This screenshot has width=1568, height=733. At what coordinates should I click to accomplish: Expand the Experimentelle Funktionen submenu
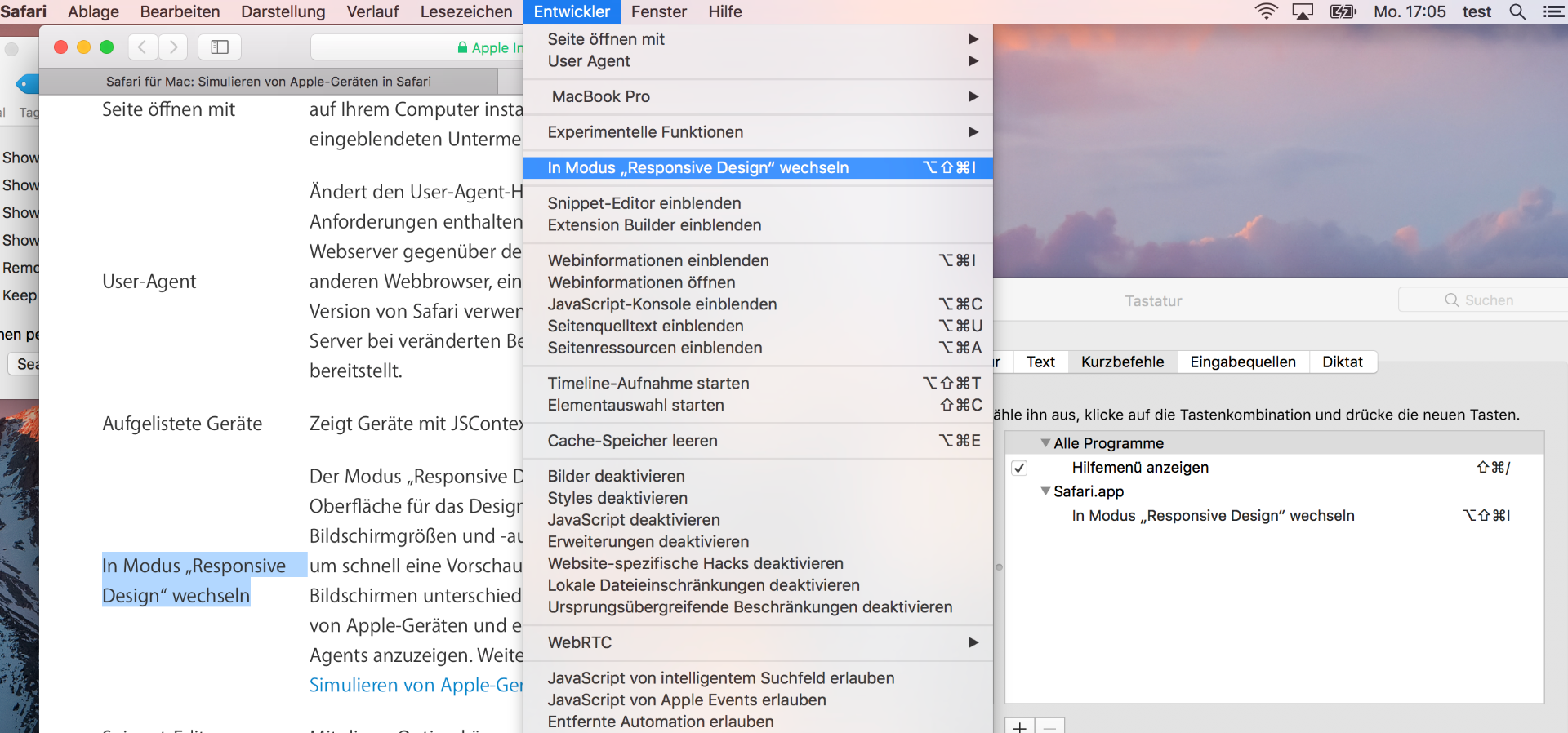[758, 132]
